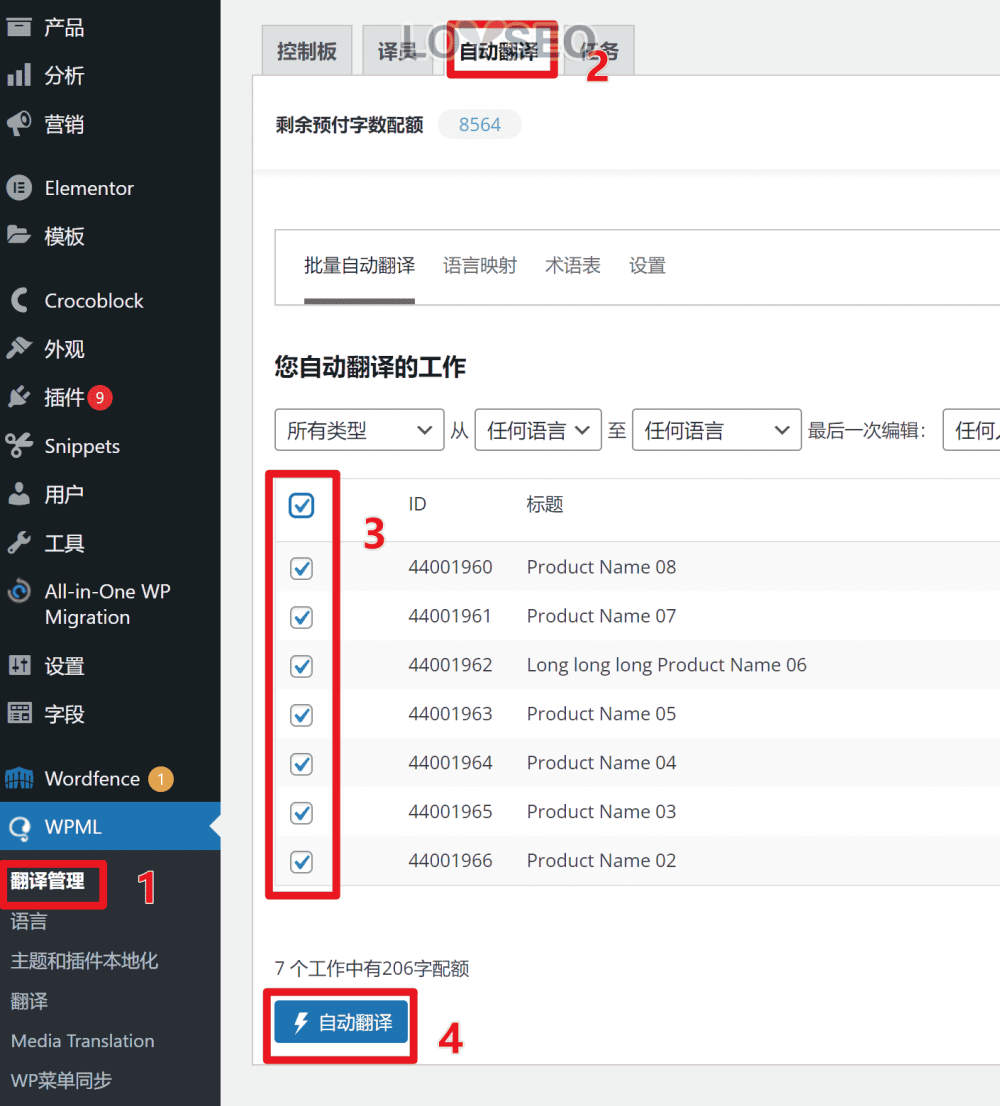Select the 设置 sub-tab in translation panel
Image resolution: width=1000 pixels, height=1106 pixels.
click(x=647, y=266)
